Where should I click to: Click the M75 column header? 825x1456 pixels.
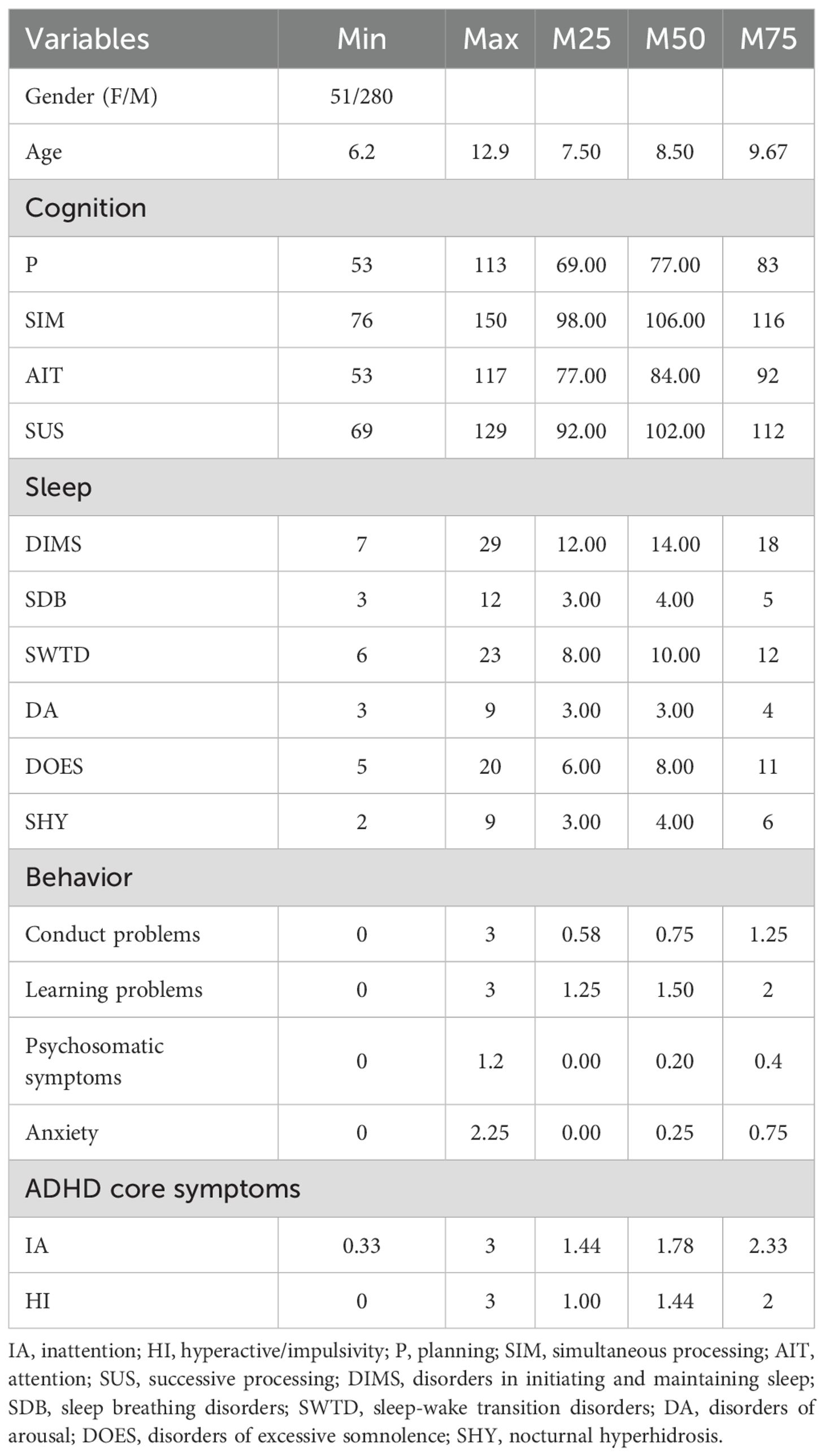[x=768, y=39]
